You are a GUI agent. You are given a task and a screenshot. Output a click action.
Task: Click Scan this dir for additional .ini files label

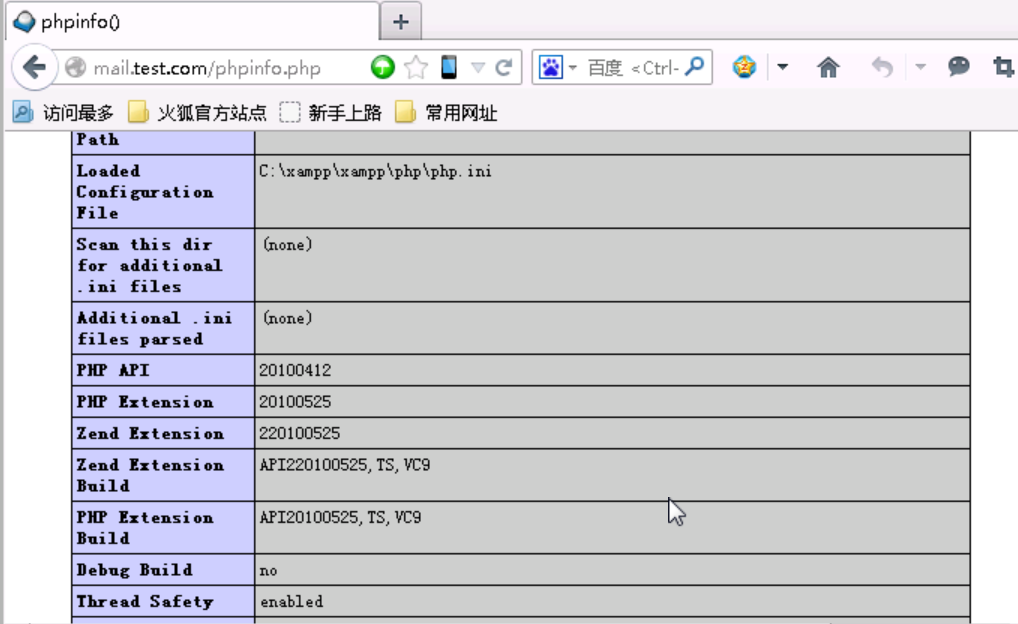point(149,266)
